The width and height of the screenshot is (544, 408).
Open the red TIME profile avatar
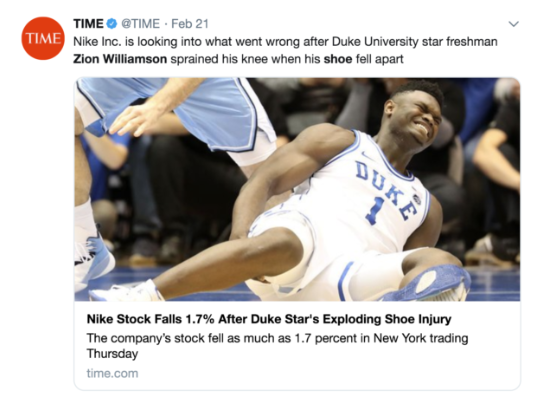43,38
